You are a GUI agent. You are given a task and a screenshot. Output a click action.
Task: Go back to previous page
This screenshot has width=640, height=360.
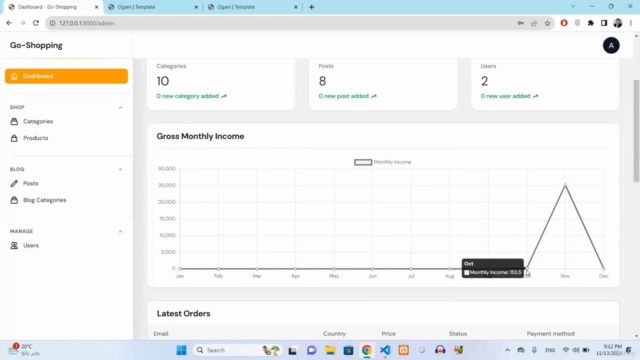pos(9,23)
